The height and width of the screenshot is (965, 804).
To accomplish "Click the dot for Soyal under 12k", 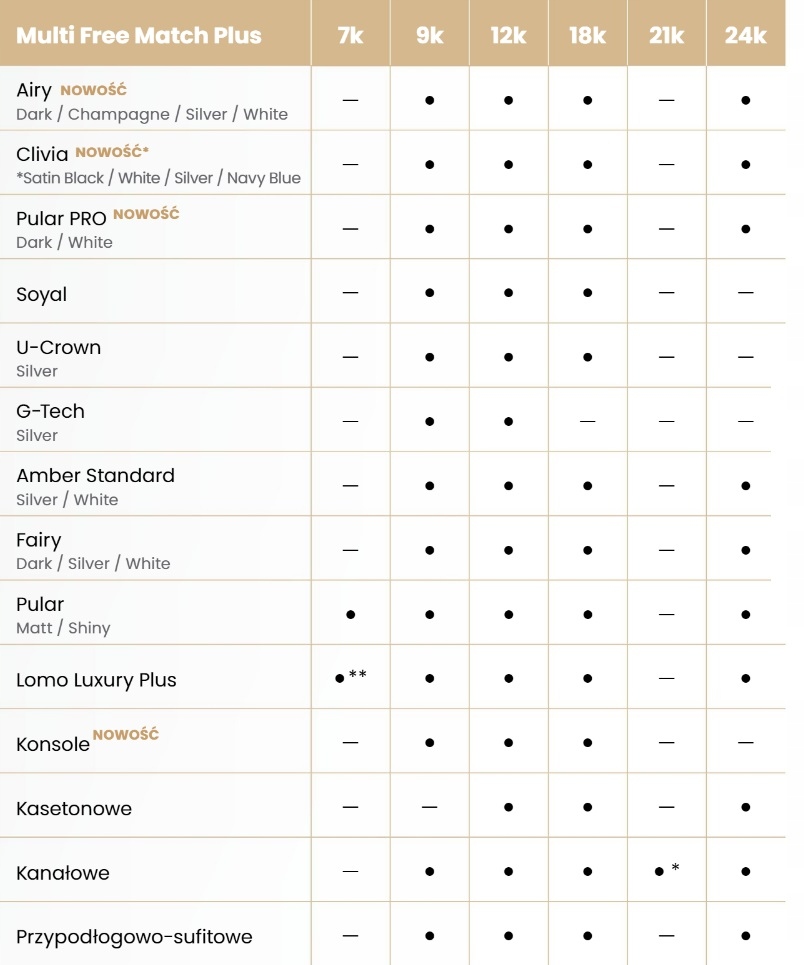I will 509,293.
